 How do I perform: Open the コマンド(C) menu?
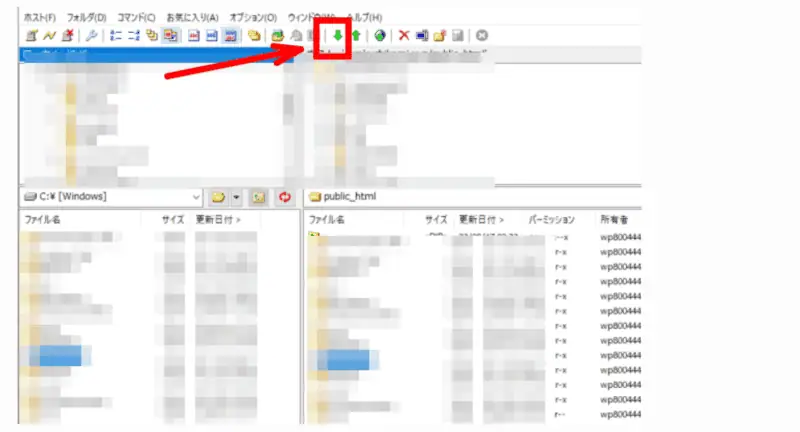tap(136, 17)
